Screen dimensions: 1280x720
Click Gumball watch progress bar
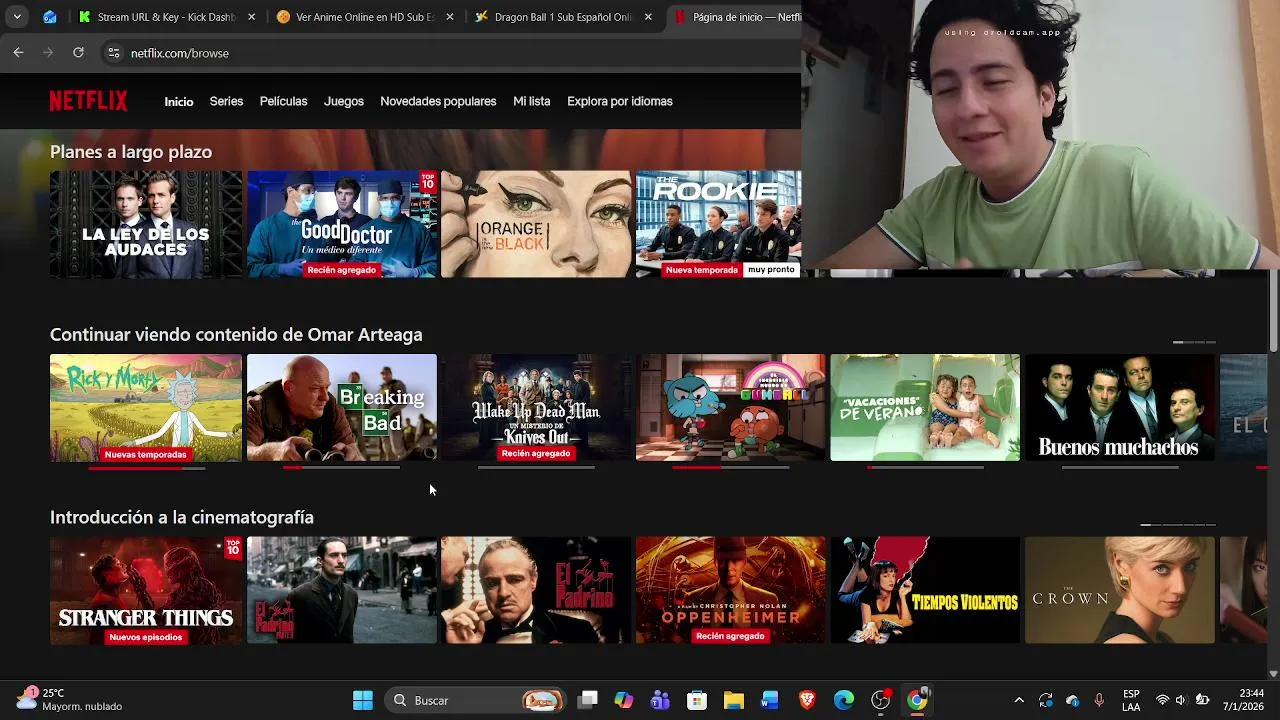pos(731,467)
